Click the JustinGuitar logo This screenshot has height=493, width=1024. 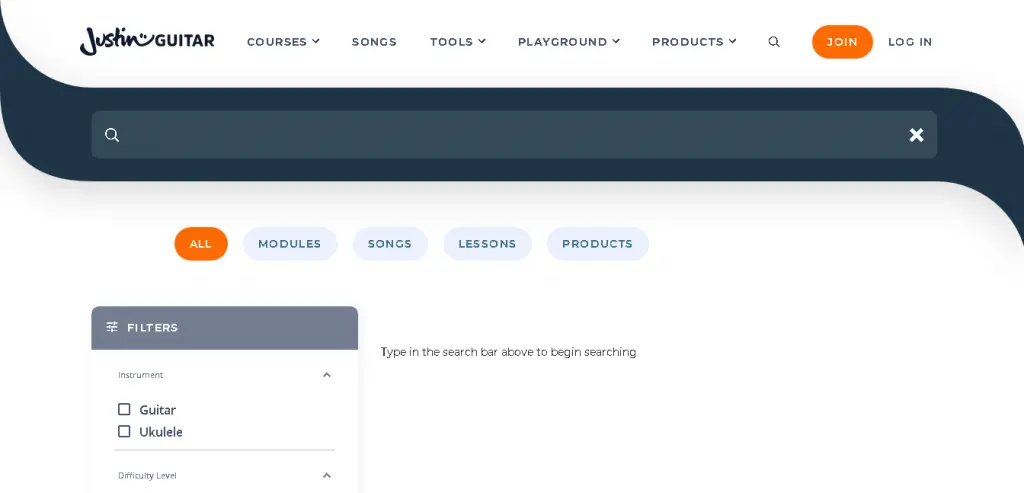[x=147, y=41]
